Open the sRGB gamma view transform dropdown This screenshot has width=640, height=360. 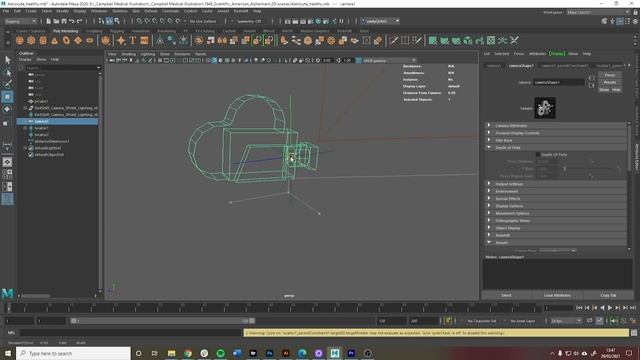[x=386, y=60]
